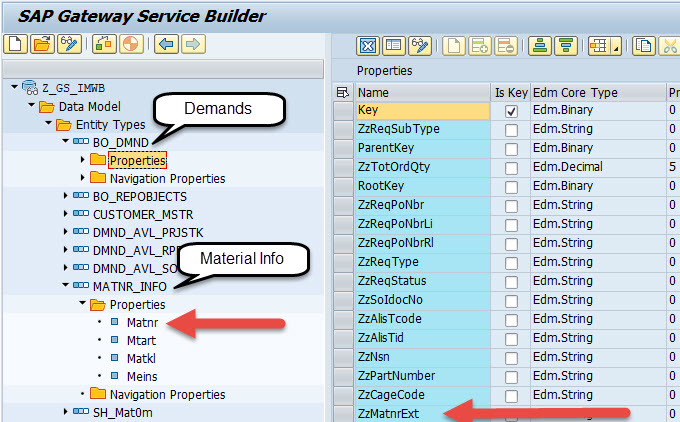Viewport: 680px width, 422px height.
Task: Click the BO_DMND entity type icon
Action: [x=81, y=141]
